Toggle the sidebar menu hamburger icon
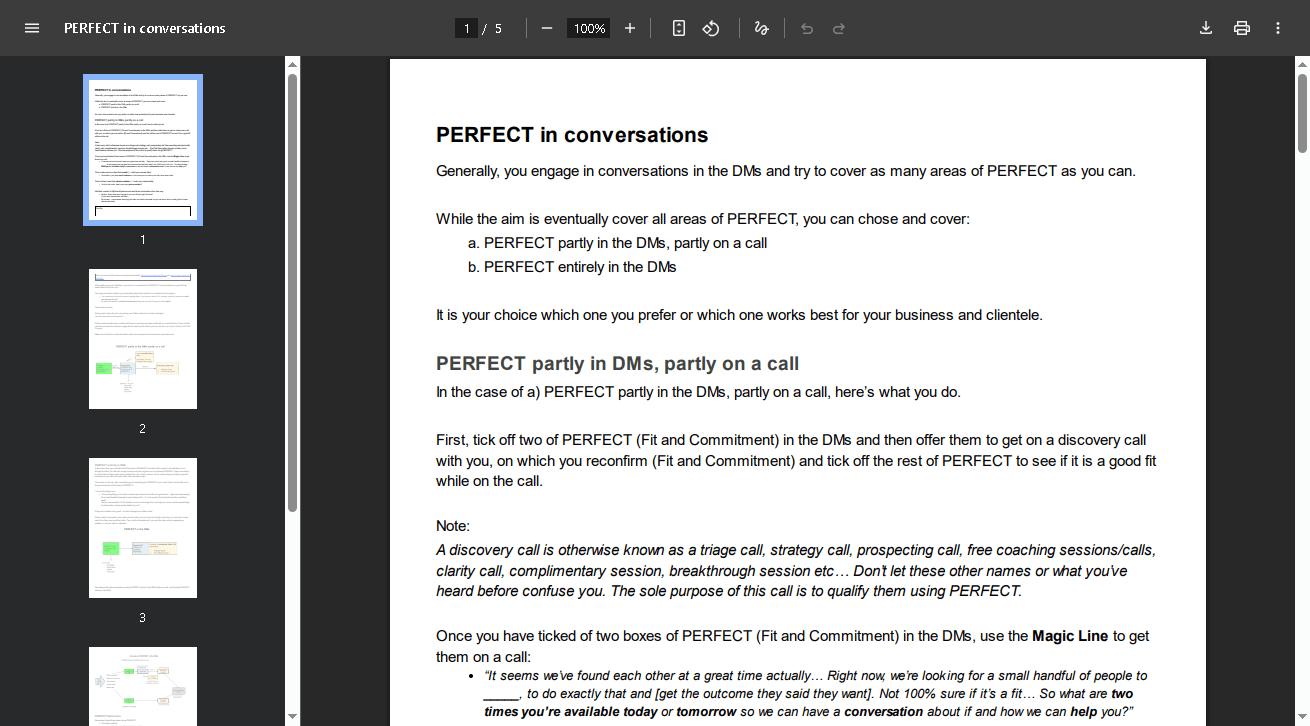Image resolution: width=1310 pixels, height=726 pixels. (x=32, y=28)
